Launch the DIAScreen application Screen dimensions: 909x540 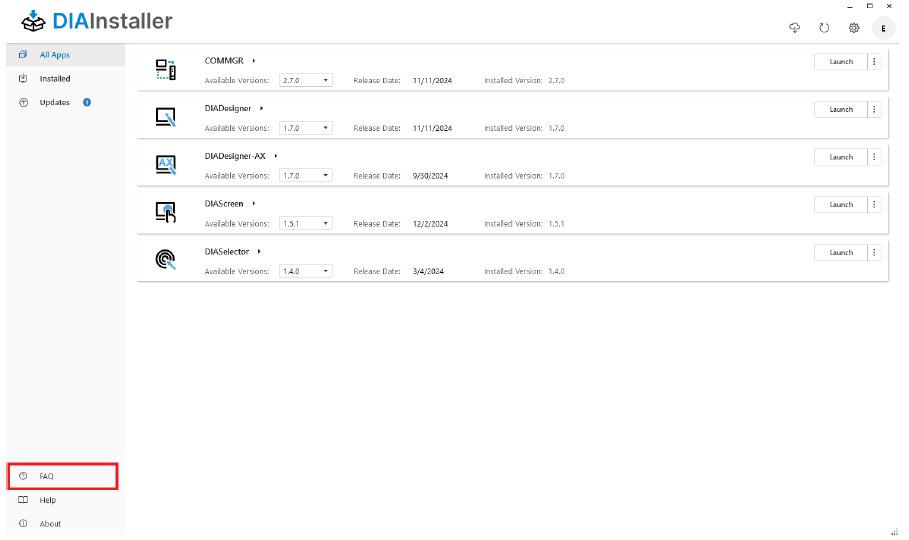[841, 205]
